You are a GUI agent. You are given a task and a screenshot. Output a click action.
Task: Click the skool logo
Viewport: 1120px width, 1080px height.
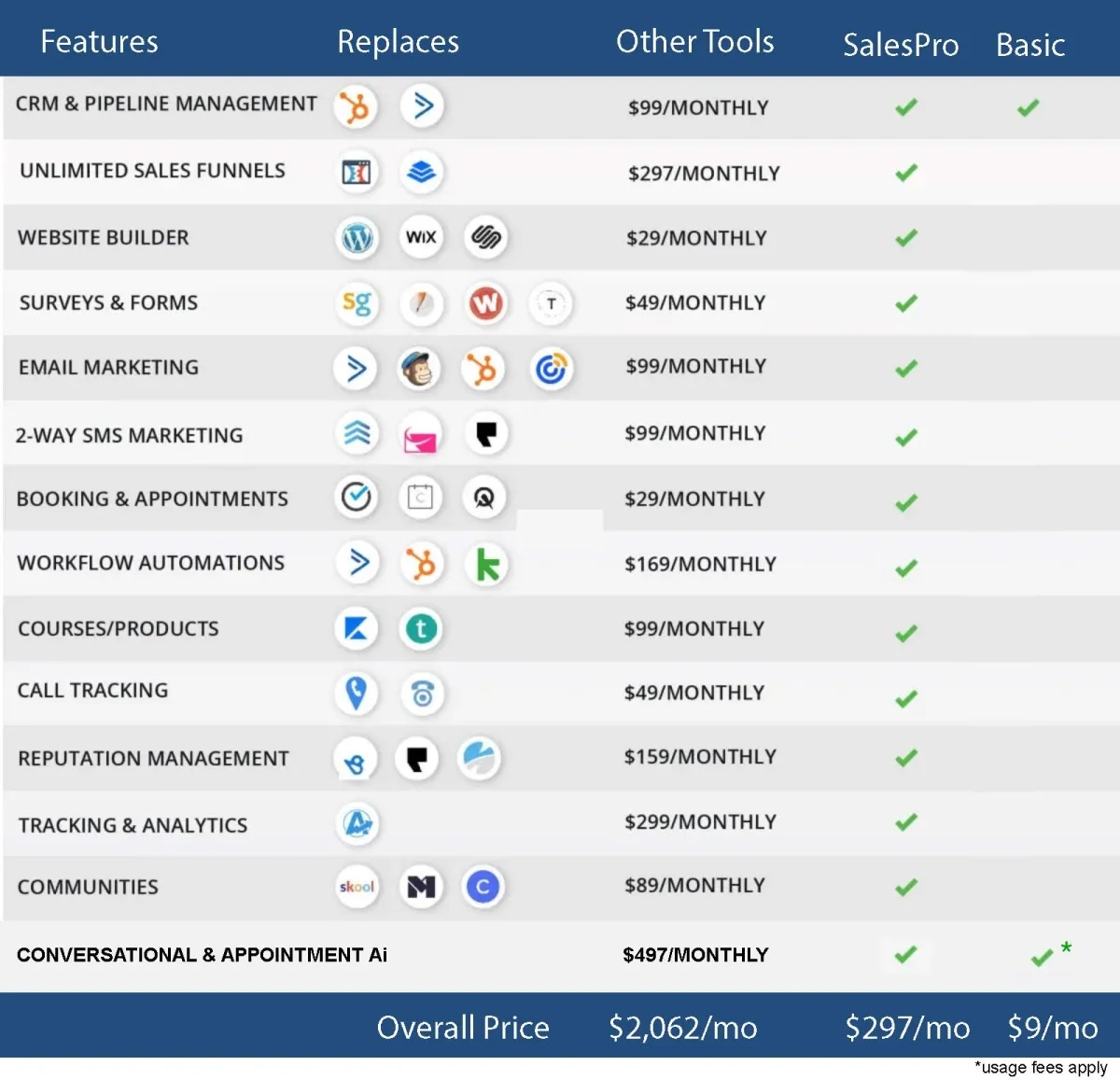[x=357, y=887]
